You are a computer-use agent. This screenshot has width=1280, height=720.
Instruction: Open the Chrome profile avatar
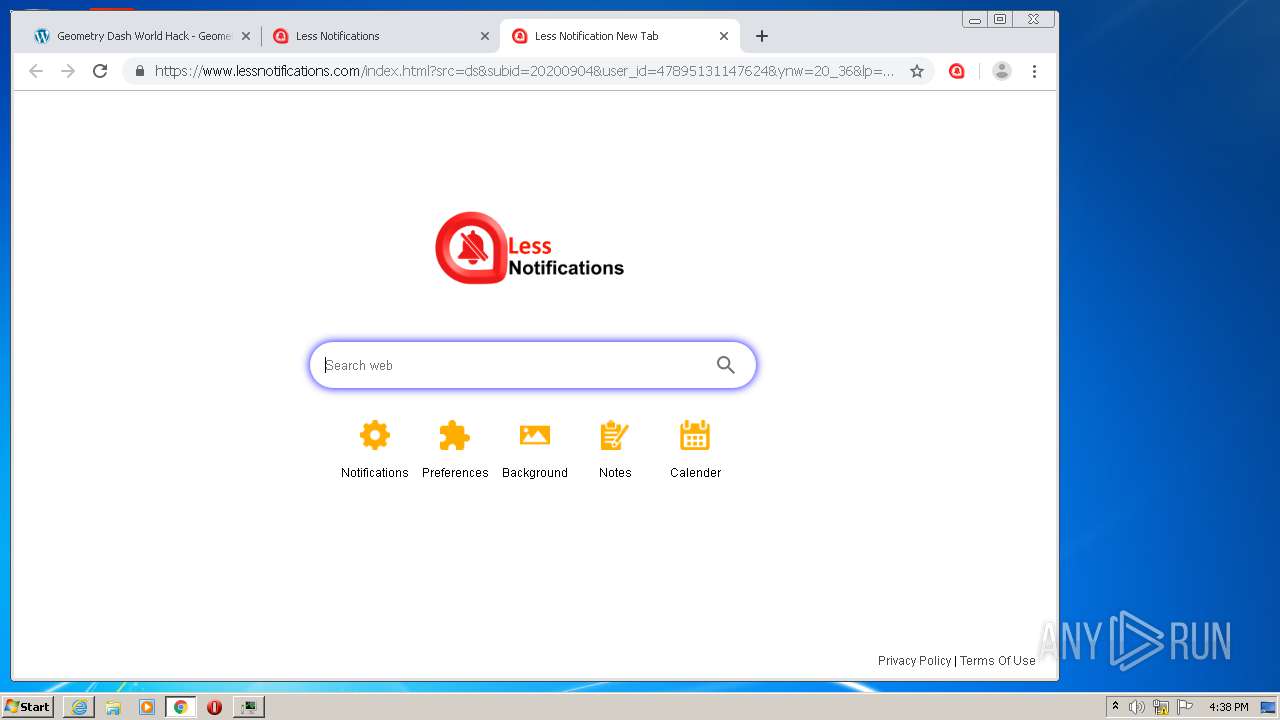pyautogui.click(x=1002, y=71)
